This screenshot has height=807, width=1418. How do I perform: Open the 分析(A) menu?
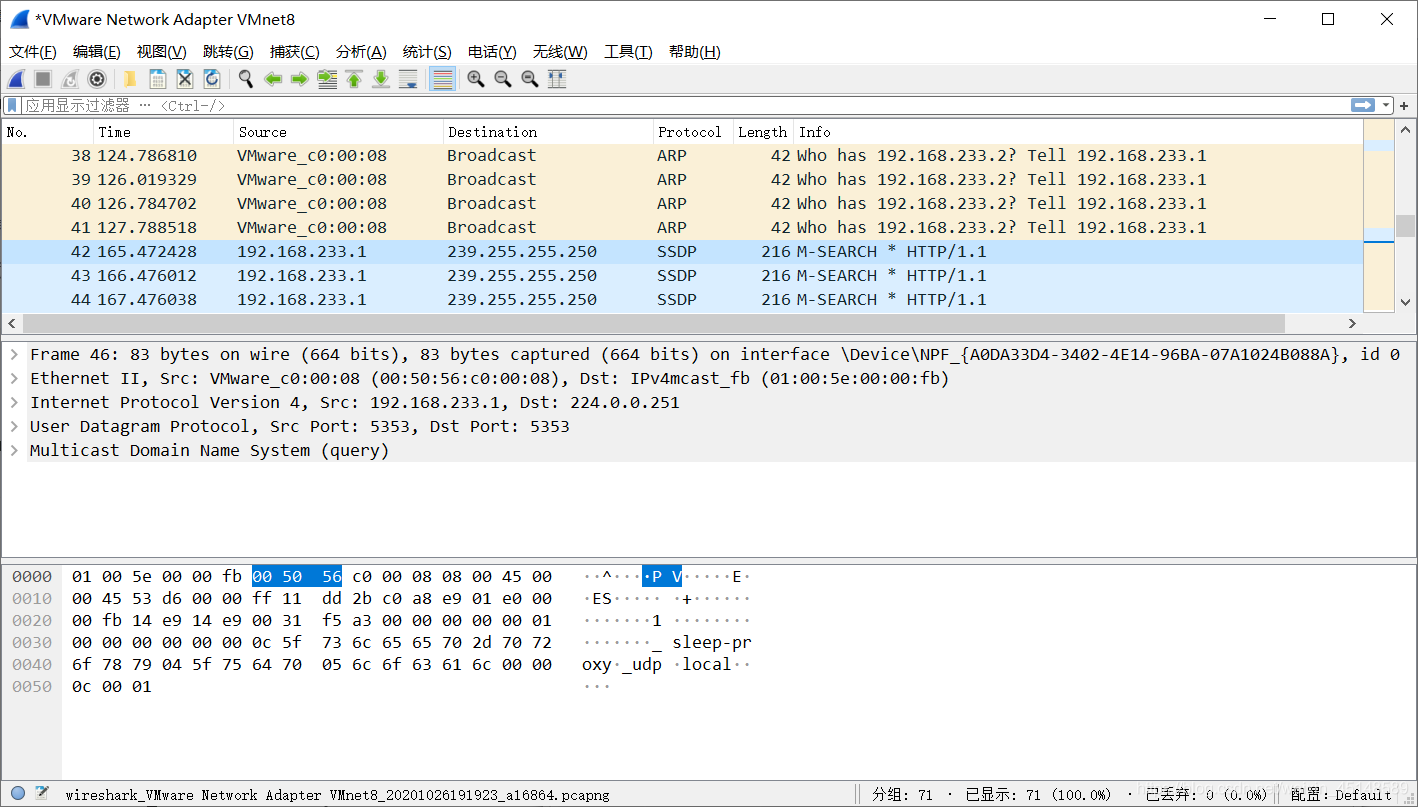(x=361, y=52)
